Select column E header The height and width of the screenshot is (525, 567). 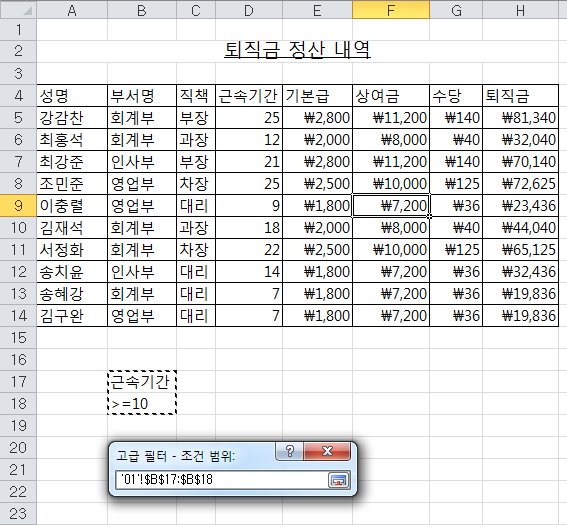coord(317,10)
